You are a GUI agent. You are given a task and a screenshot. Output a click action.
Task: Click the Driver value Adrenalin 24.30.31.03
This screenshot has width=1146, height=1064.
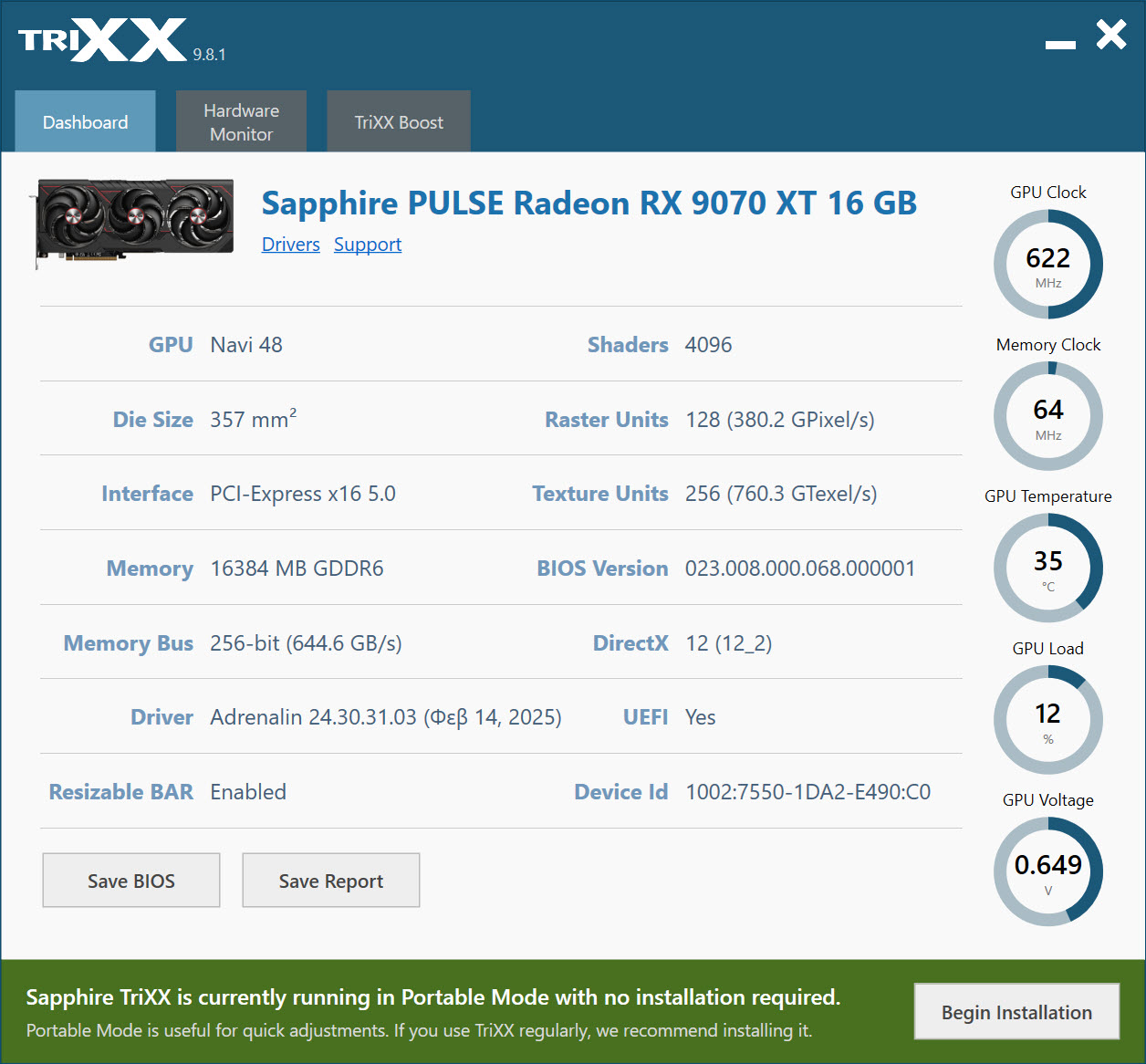[x=386, y=717]
